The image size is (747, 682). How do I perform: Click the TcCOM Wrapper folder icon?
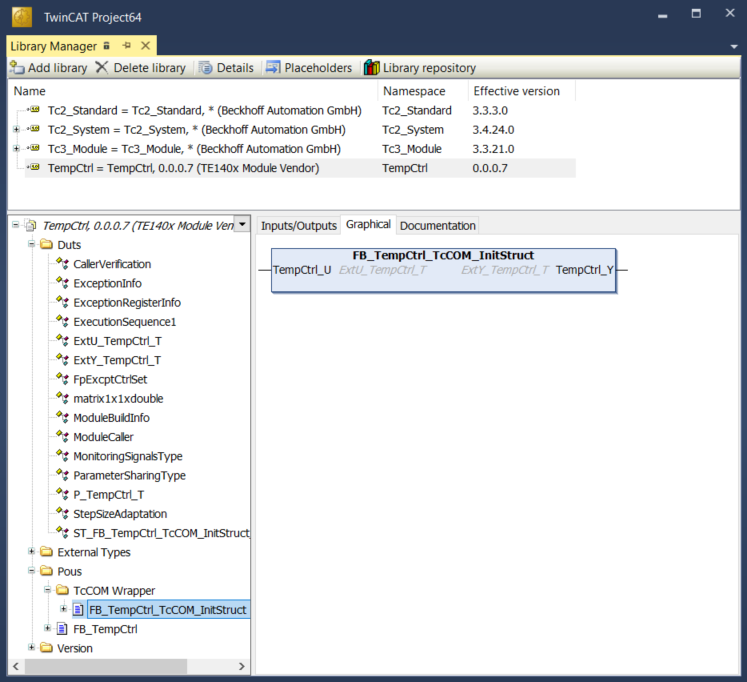62,591
